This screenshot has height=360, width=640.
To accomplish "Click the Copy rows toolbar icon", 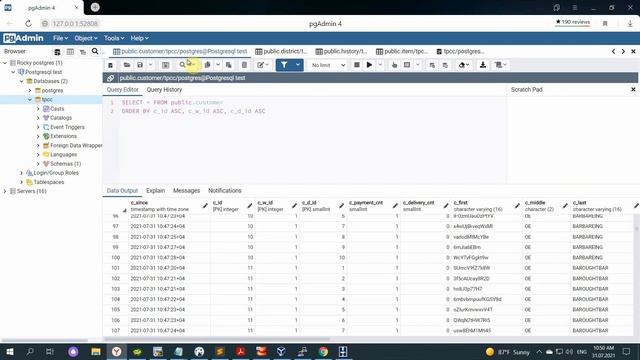I will [207, 65].
